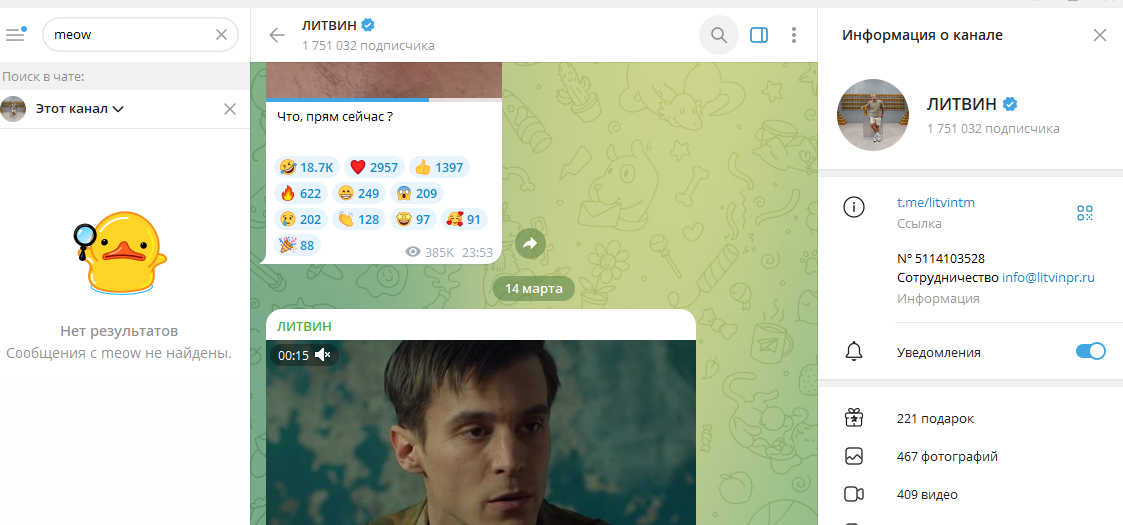Add red heart reaction with 2957
This screenshot has height=525, width=1123.
(373, 168)
